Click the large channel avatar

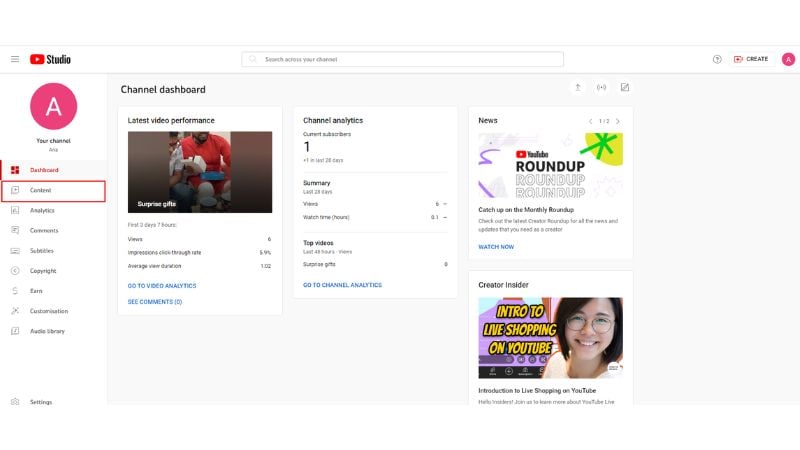54,106
